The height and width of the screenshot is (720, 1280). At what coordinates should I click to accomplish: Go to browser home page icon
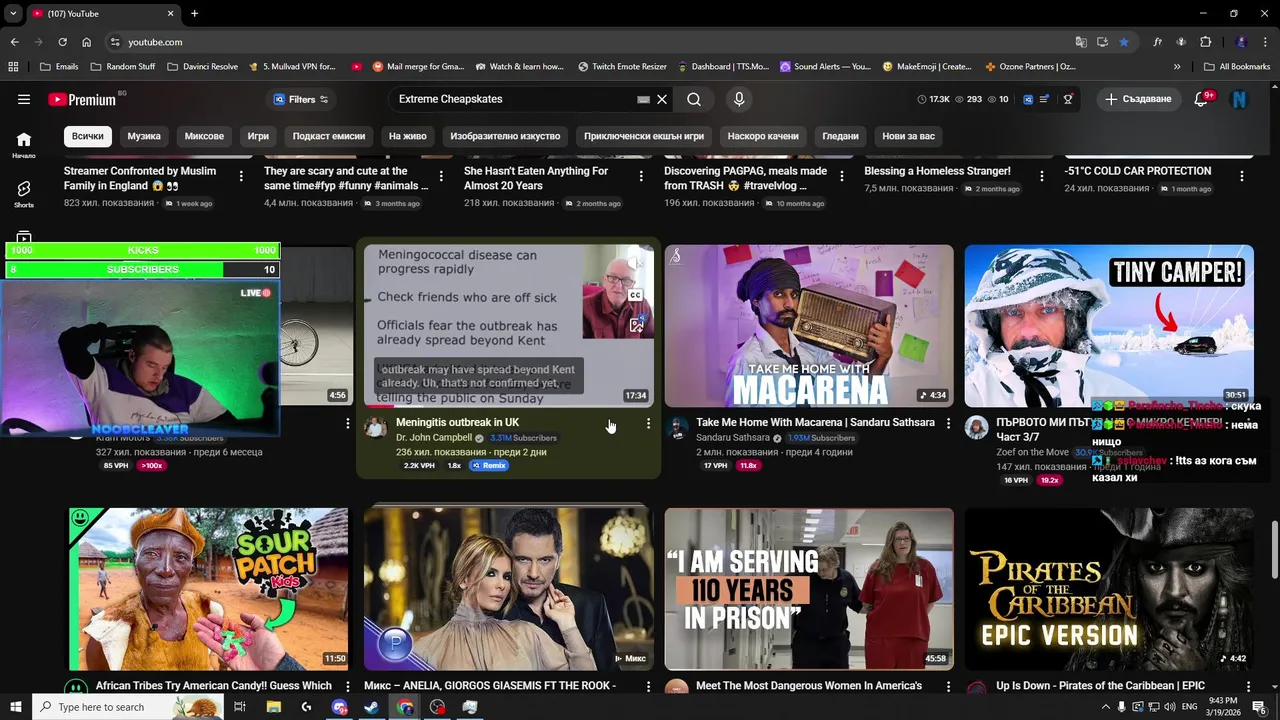pos(86,42)
